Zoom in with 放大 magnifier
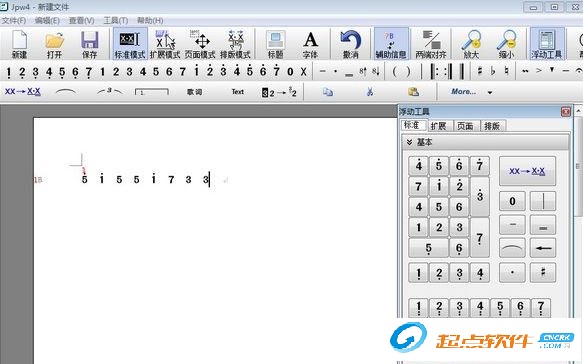Viewport: 583px width, 364px height. (x=471, y=44)
